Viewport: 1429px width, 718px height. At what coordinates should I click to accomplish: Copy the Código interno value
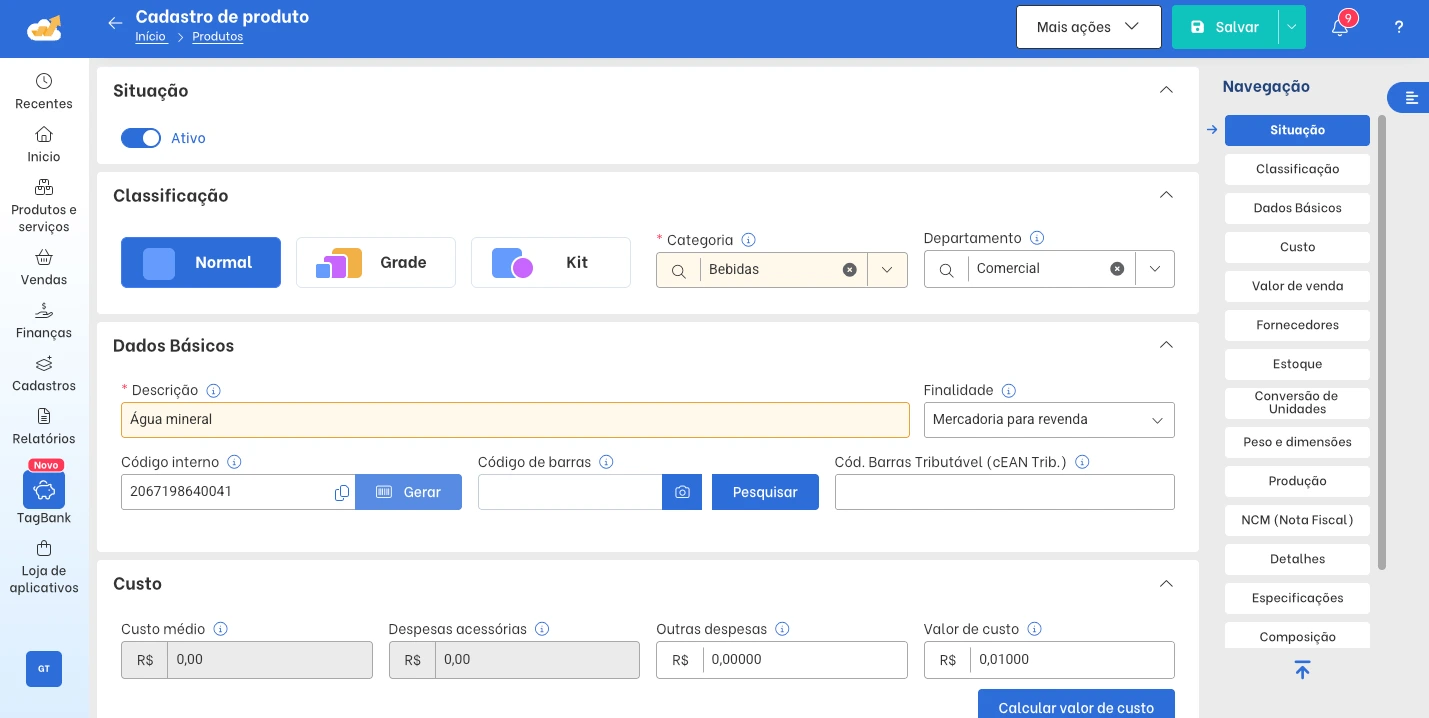342,492
